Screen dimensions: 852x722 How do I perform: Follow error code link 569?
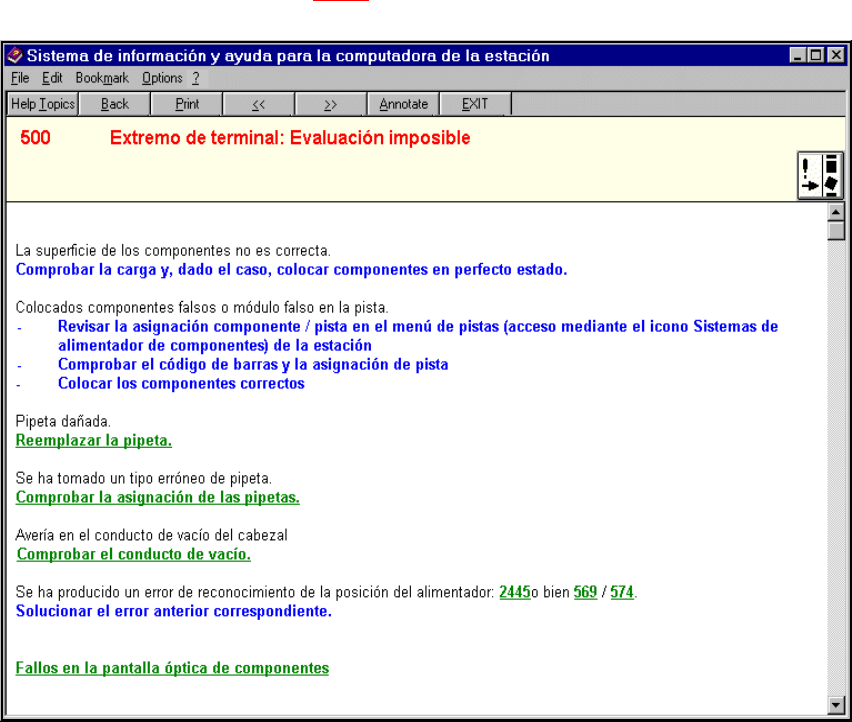585,592
